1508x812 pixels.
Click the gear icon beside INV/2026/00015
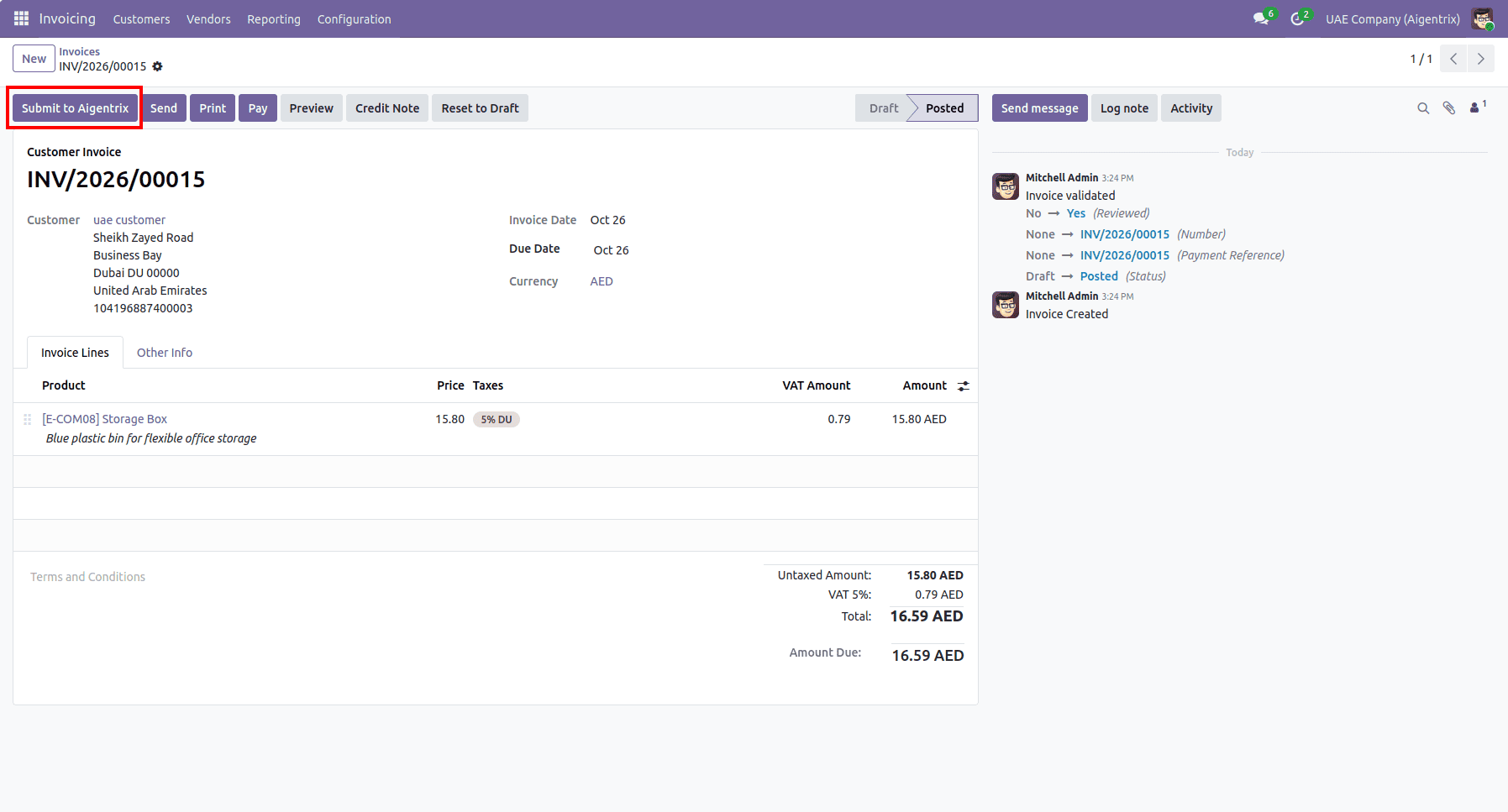click(157, 66)
